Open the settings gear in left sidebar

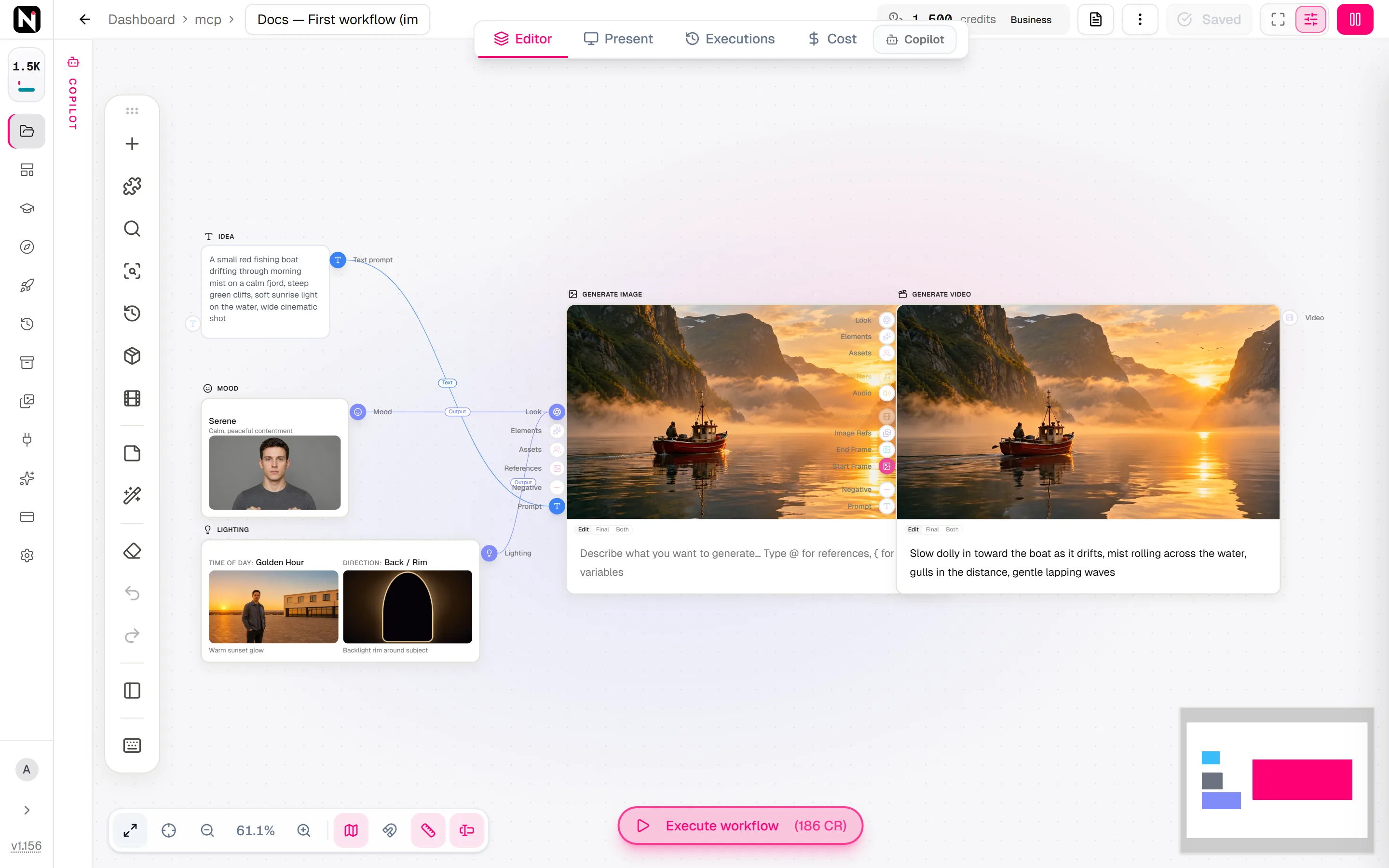coord(27,555)
